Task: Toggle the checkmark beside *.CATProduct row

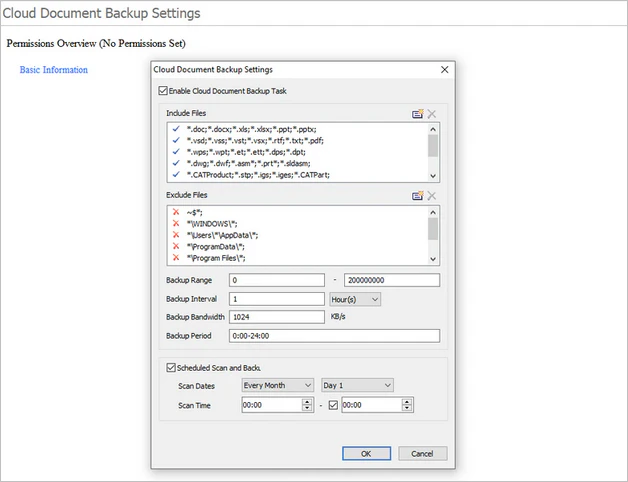Action: click(176, 174)
